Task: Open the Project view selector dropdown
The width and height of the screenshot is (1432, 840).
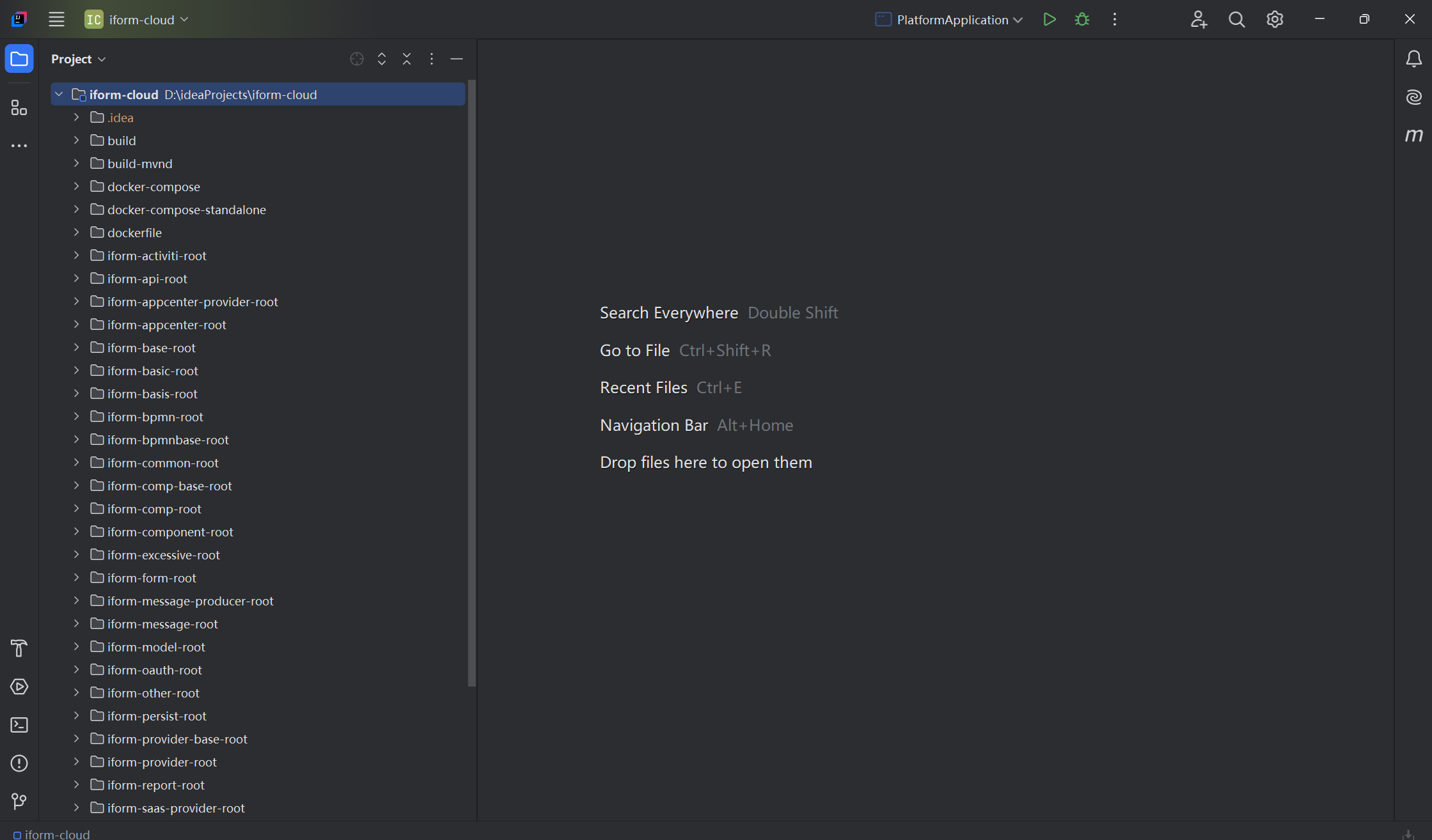Action: [78, 59]
